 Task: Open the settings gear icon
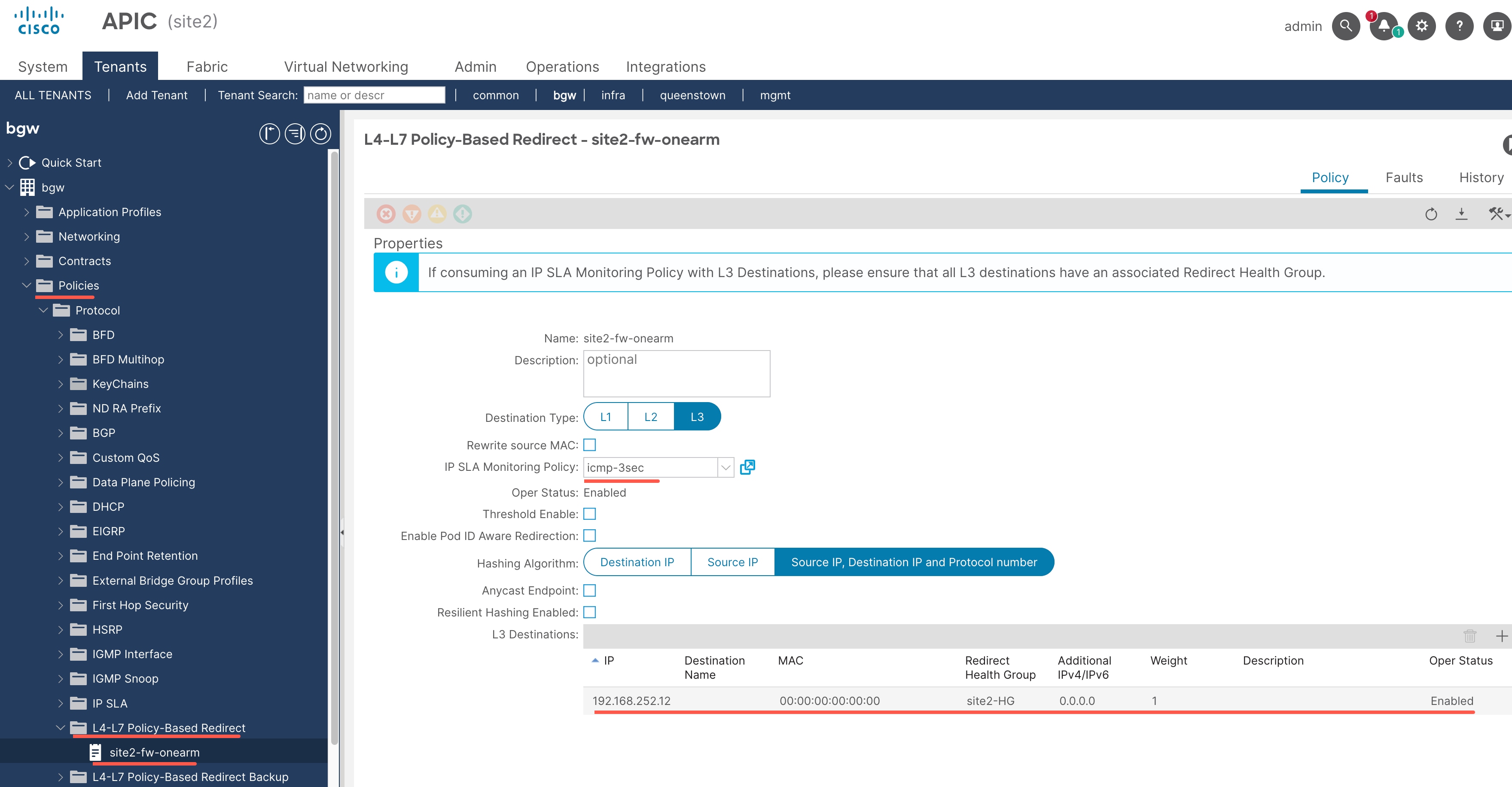click(1422, 26)
